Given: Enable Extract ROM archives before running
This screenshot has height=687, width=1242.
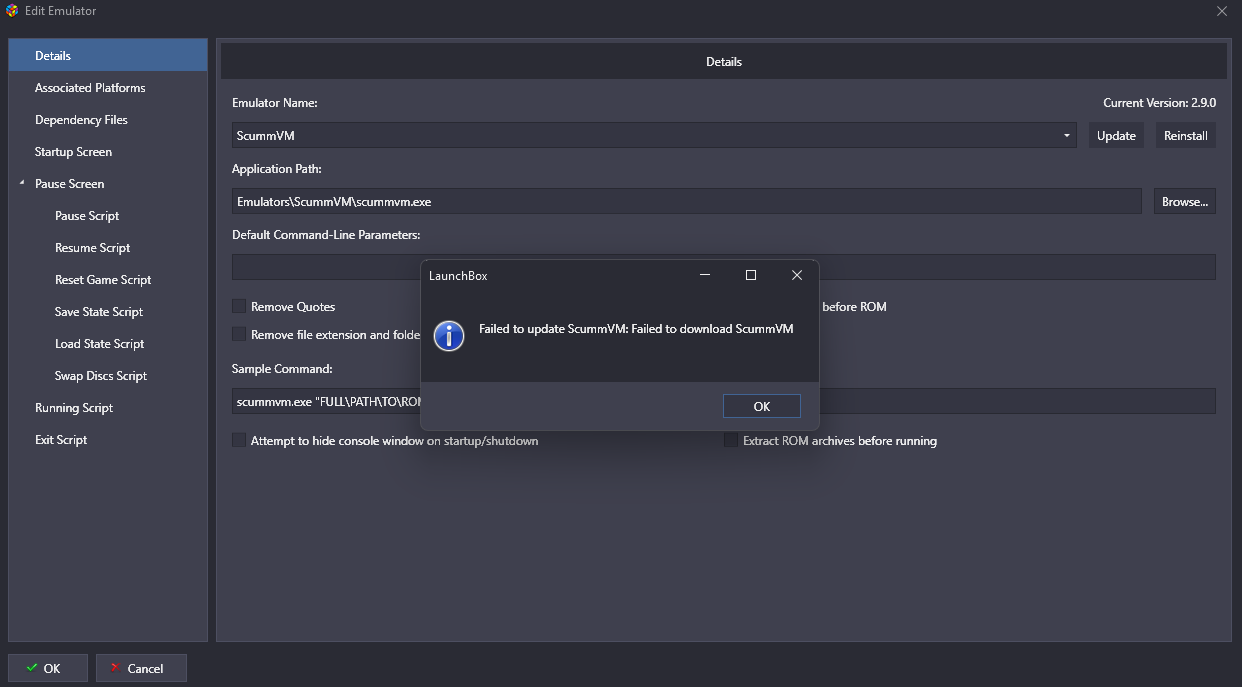Looking at the screenshot, I should 731,440.
